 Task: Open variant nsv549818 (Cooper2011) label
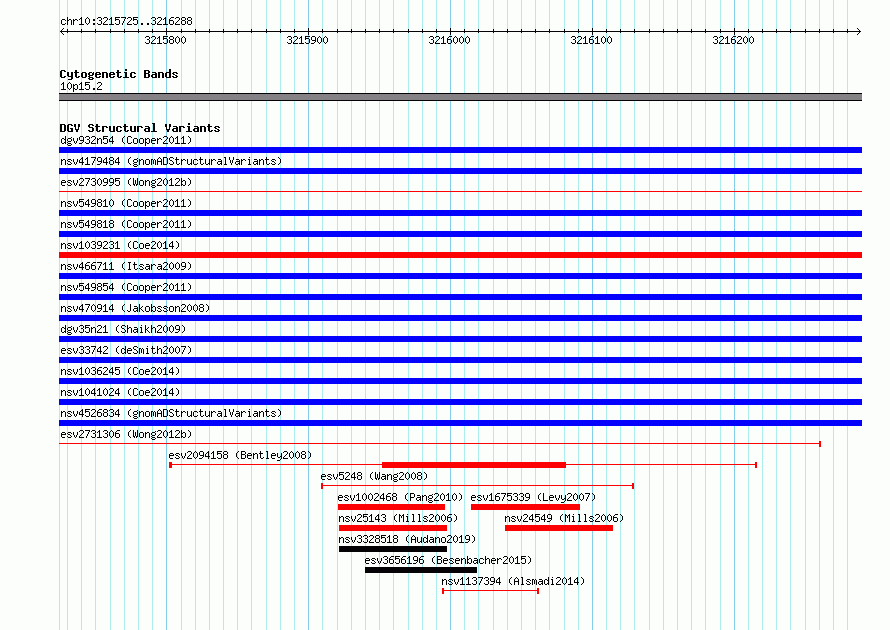click(x=126, y=224)
